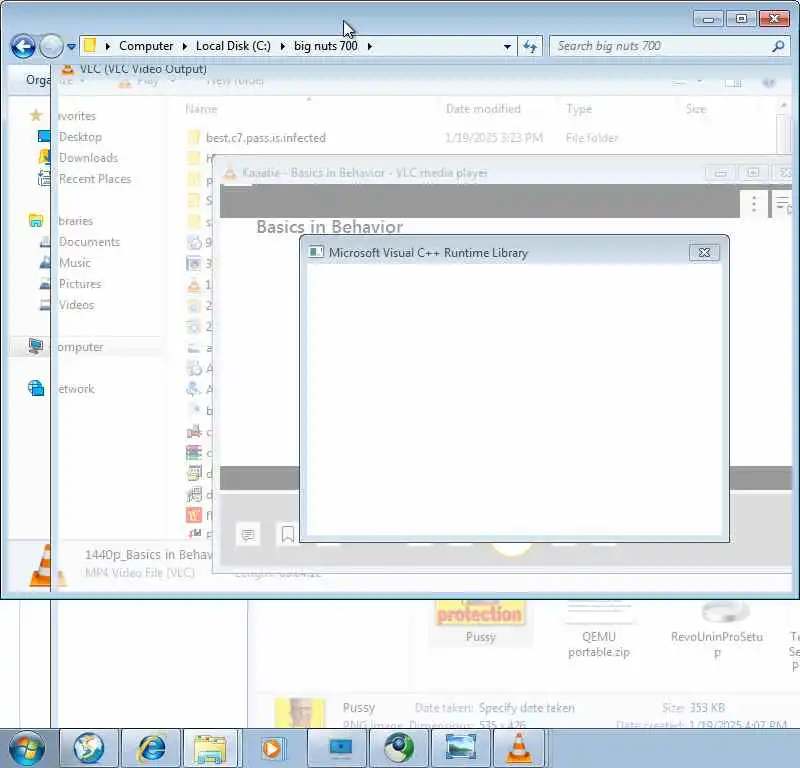
Task: Refresh the big nuts 700 folder
Action: pos(530,46)
